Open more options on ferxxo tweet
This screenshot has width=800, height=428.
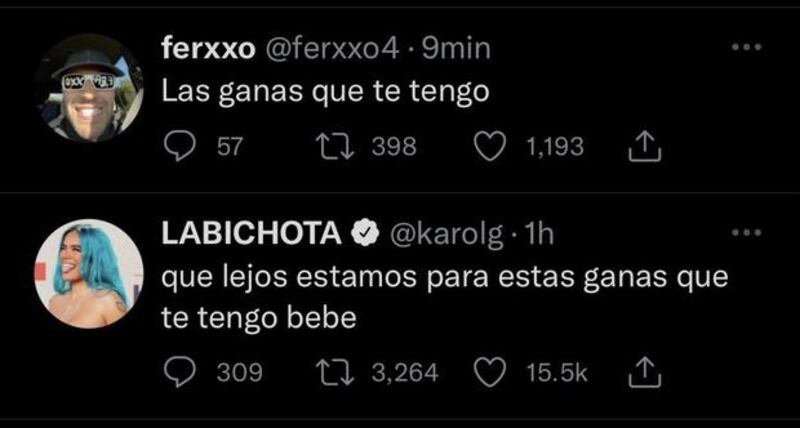(x=746, y=47)
